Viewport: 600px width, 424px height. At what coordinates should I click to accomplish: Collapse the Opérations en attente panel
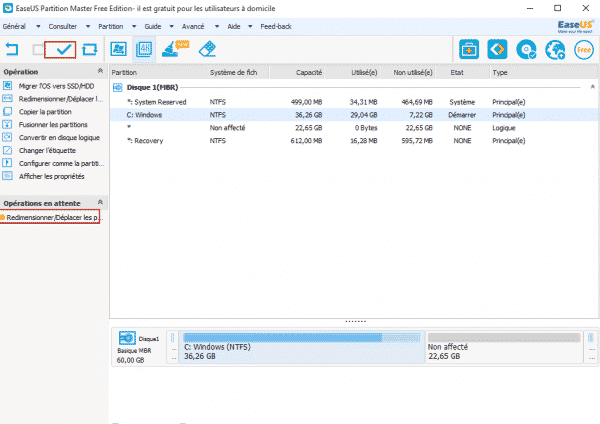click(100, 202)
